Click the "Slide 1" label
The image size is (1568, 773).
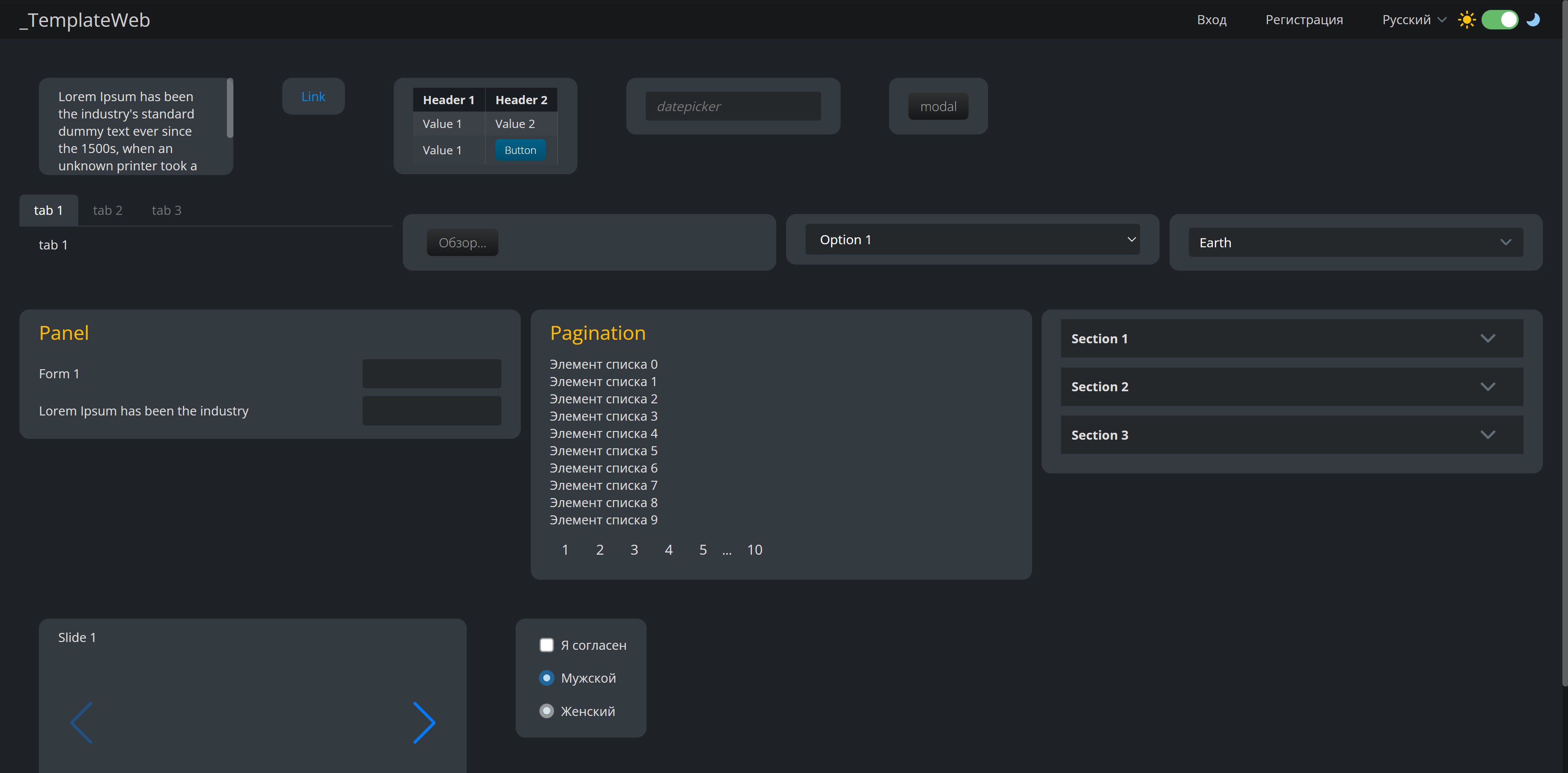point(76,637)
